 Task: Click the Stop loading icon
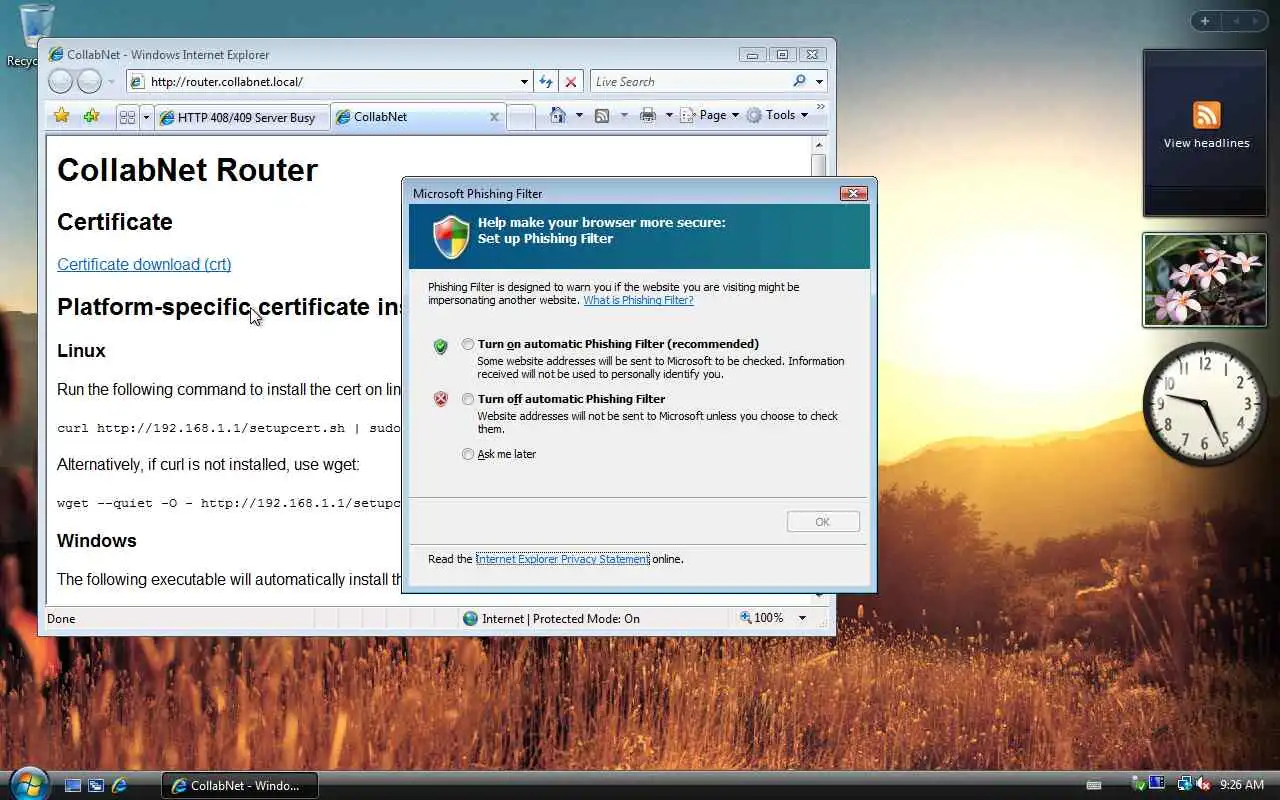tap(570, 82)
